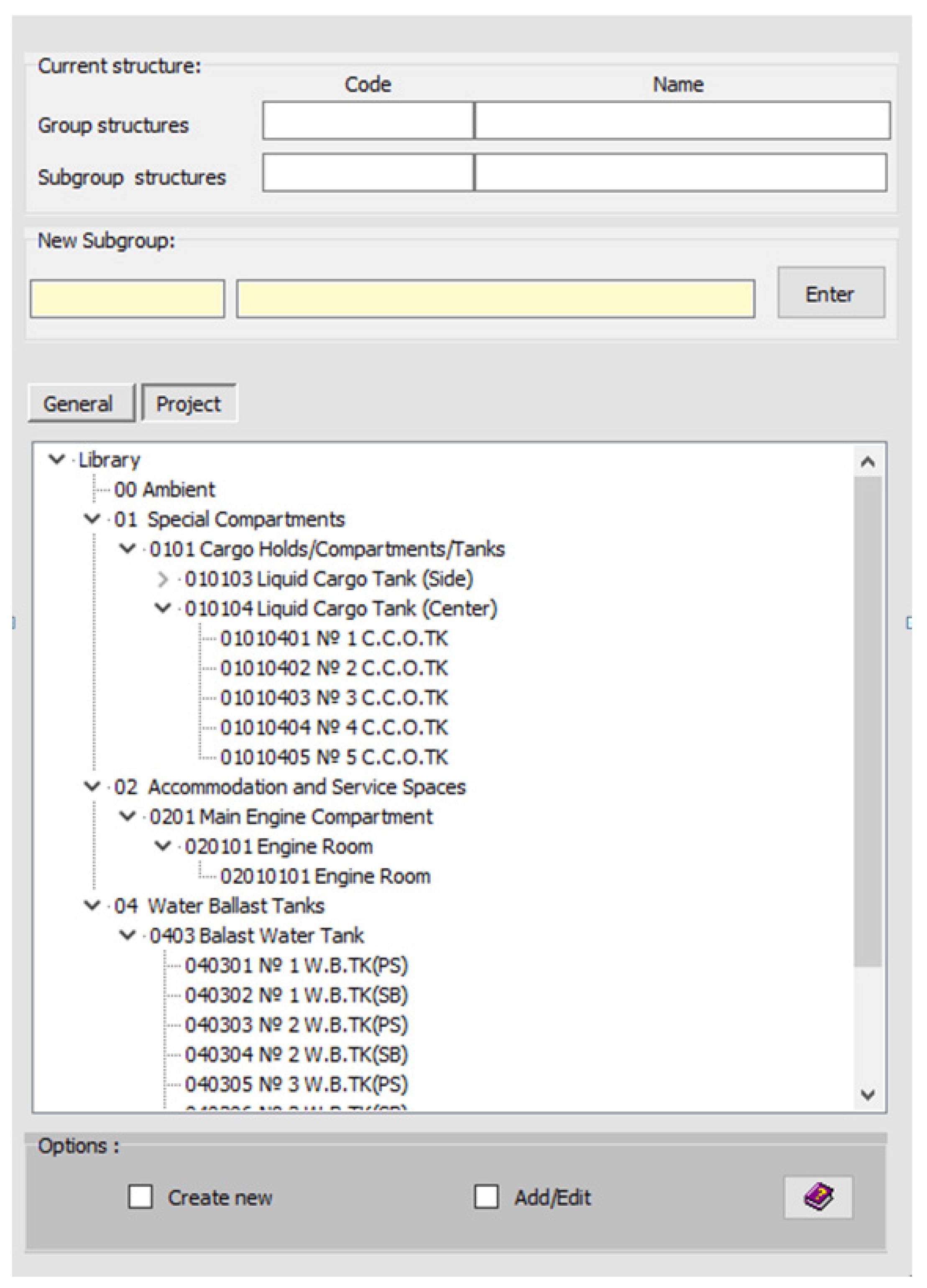Click the New Subgroup code yellow field
The image size is (927, 1288).
pos(127,299)
